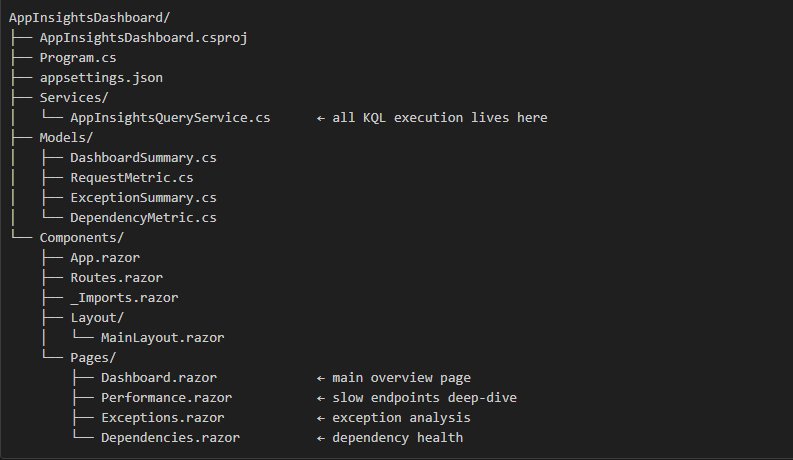Open Dashboard.razor main overview page

[158, 377]
